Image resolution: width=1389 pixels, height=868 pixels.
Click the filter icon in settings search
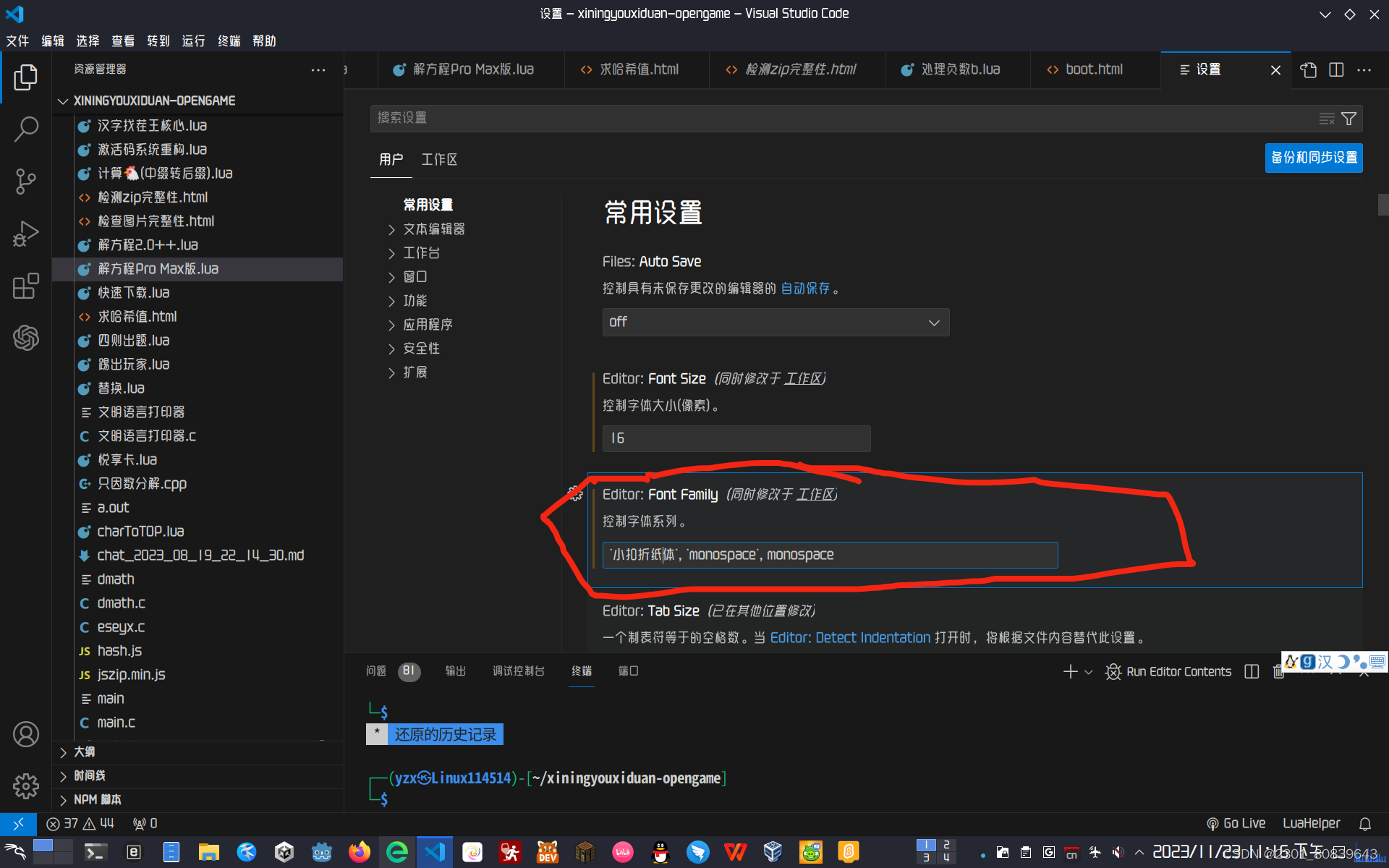click(x=1348, y=119)
